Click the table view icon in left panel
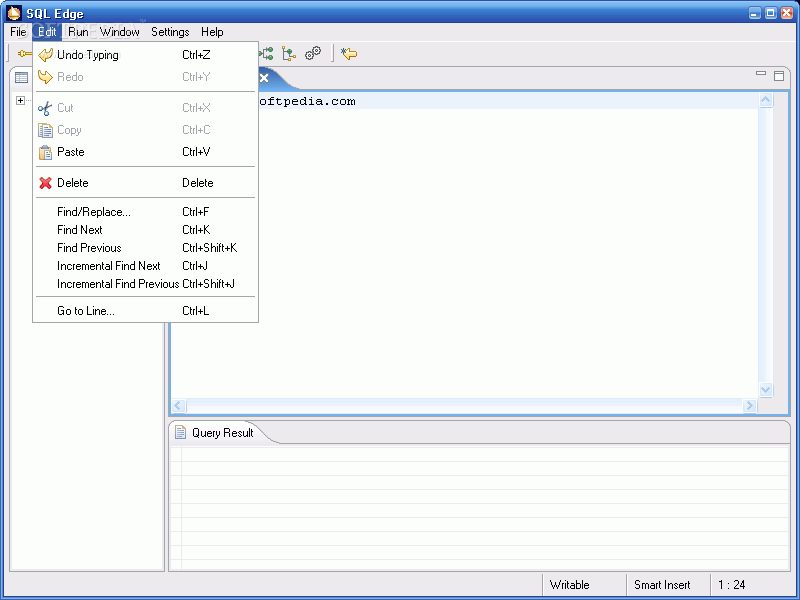Image resolution: width=800 pixels, height=600 pixels. [x=21, y=78]
